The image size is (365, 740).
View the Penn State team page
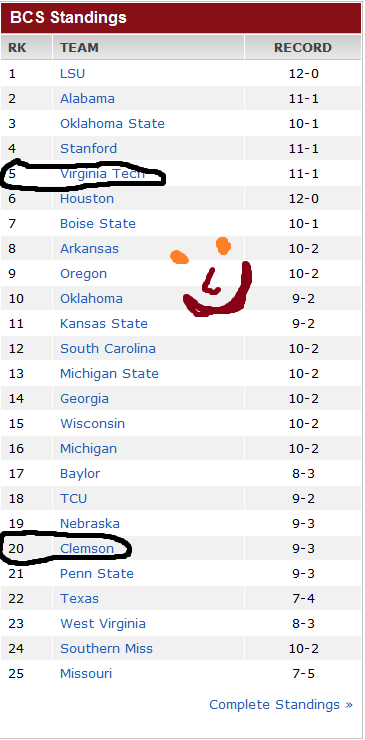point(97,574)
